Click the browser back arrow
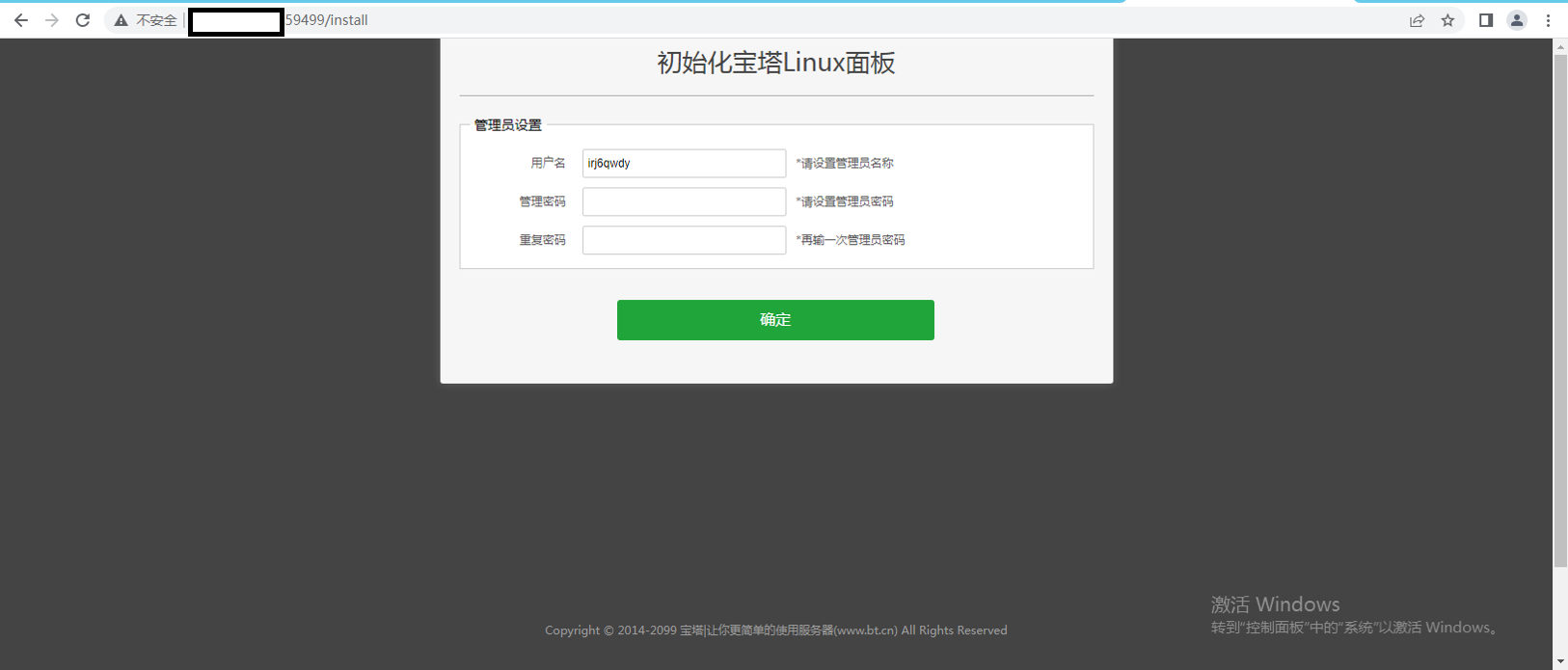Viewport: 1568px width, 670px height. (x=21, y=20)
